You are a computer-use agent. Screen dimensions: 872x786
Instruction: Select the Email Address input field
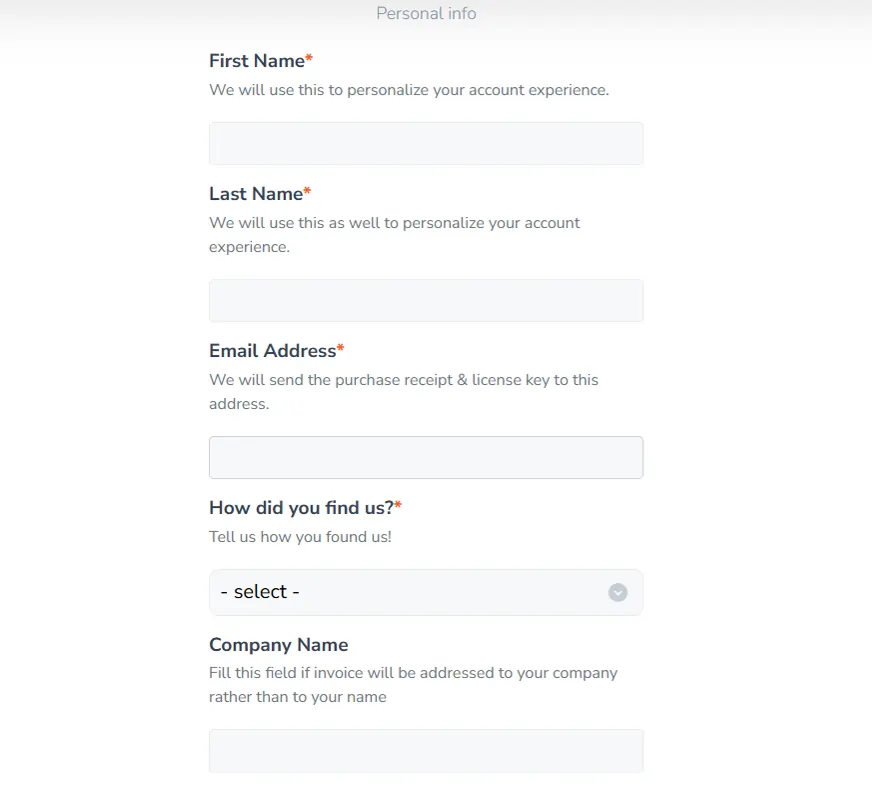[x=425, y=457]
